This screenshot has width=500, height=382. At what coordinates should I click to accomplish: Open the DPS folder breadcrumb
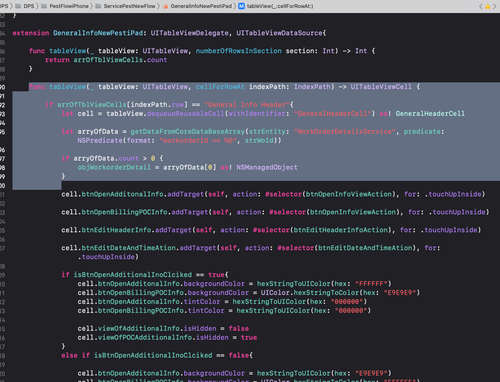(x=25, y=6)
